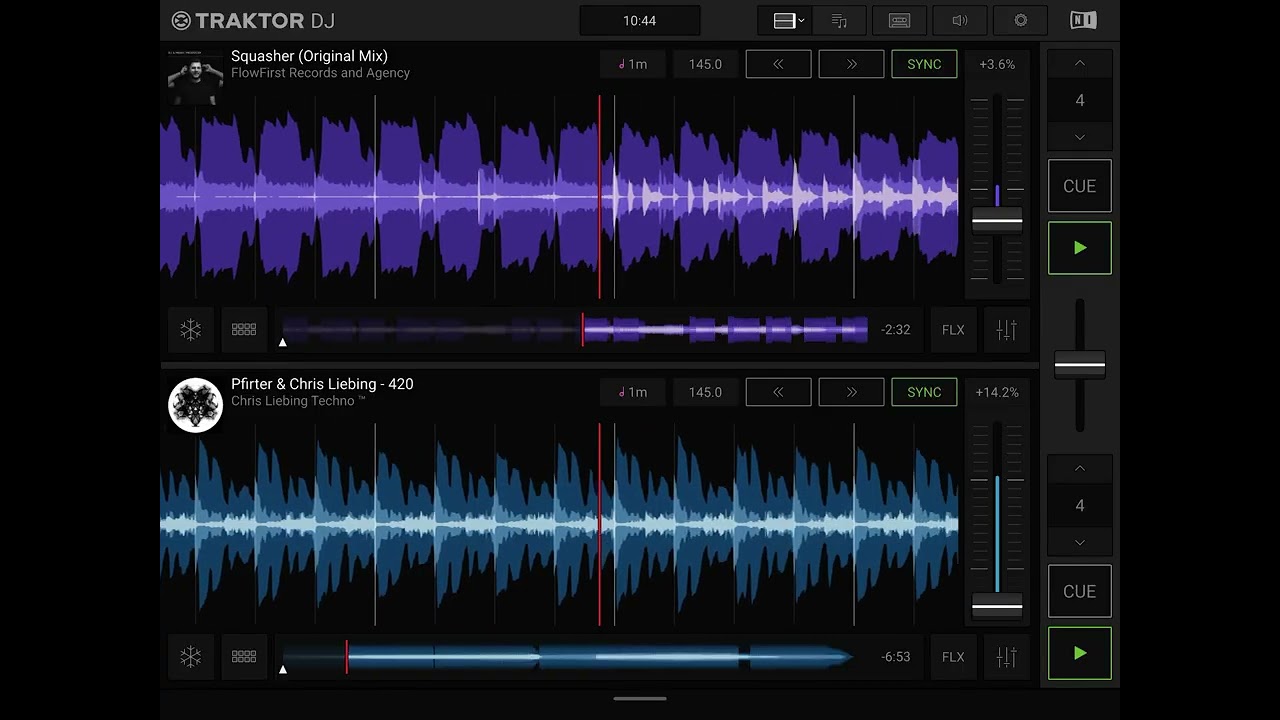The width and height of the screenshot is (1280, 720).
Task: Toggle SYNC on the 420 deck
Action: (x=924, y=392)
